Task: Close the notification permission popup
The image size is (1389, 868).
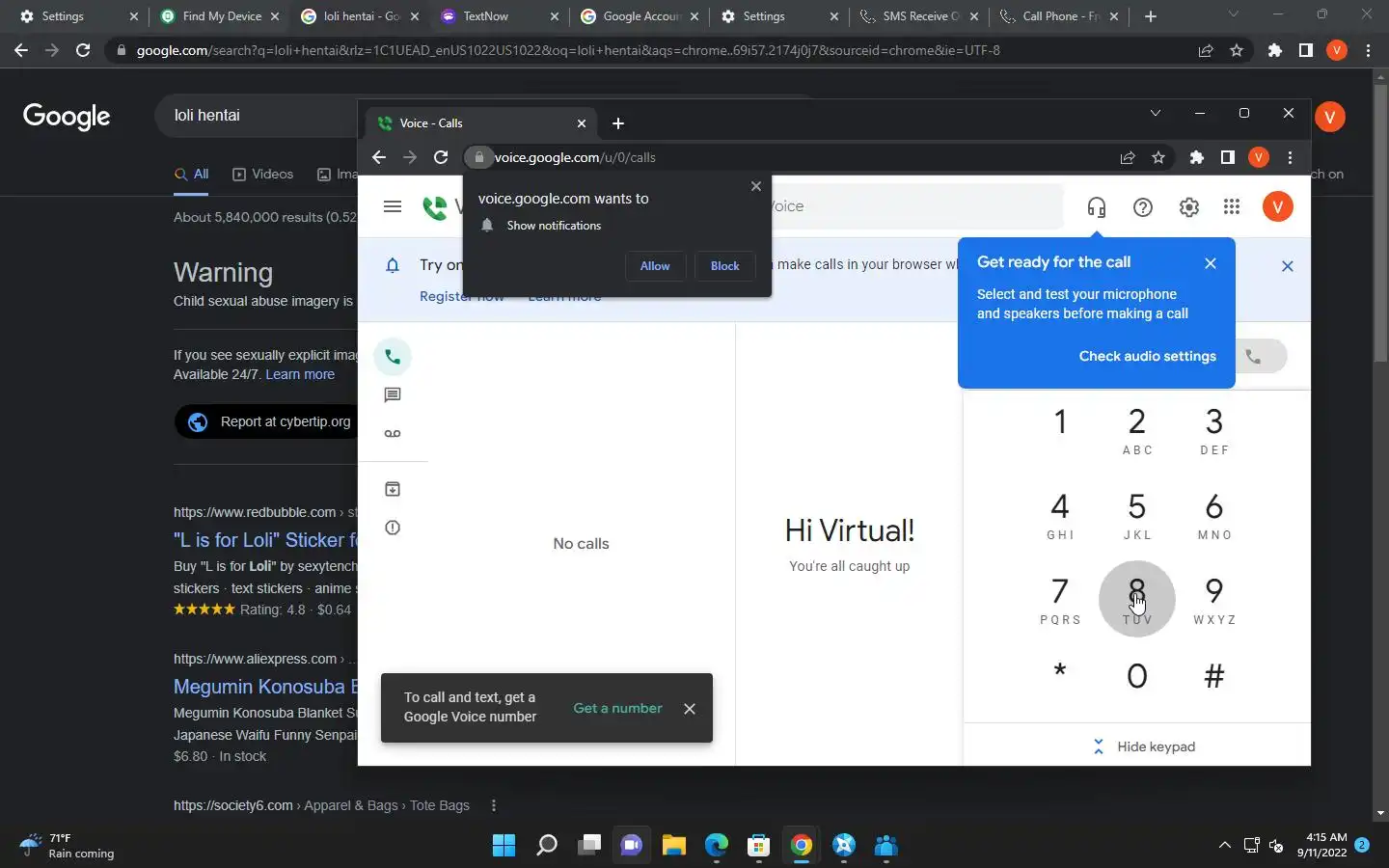Action: point(756,186)
